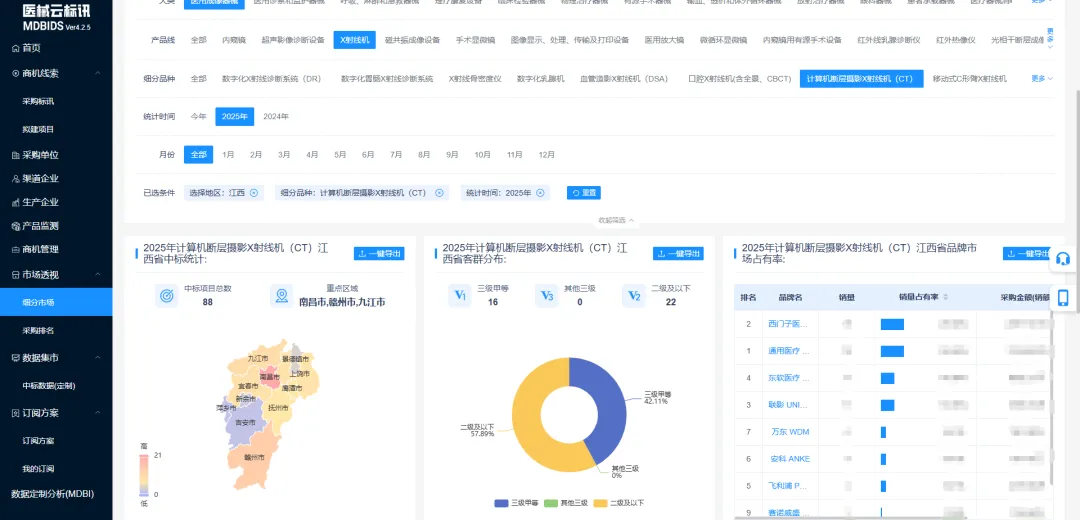Screen dimensions: 1080x520
Task: Remove the 细分品种 CT filter tag
Action: (x=439, y=193)
